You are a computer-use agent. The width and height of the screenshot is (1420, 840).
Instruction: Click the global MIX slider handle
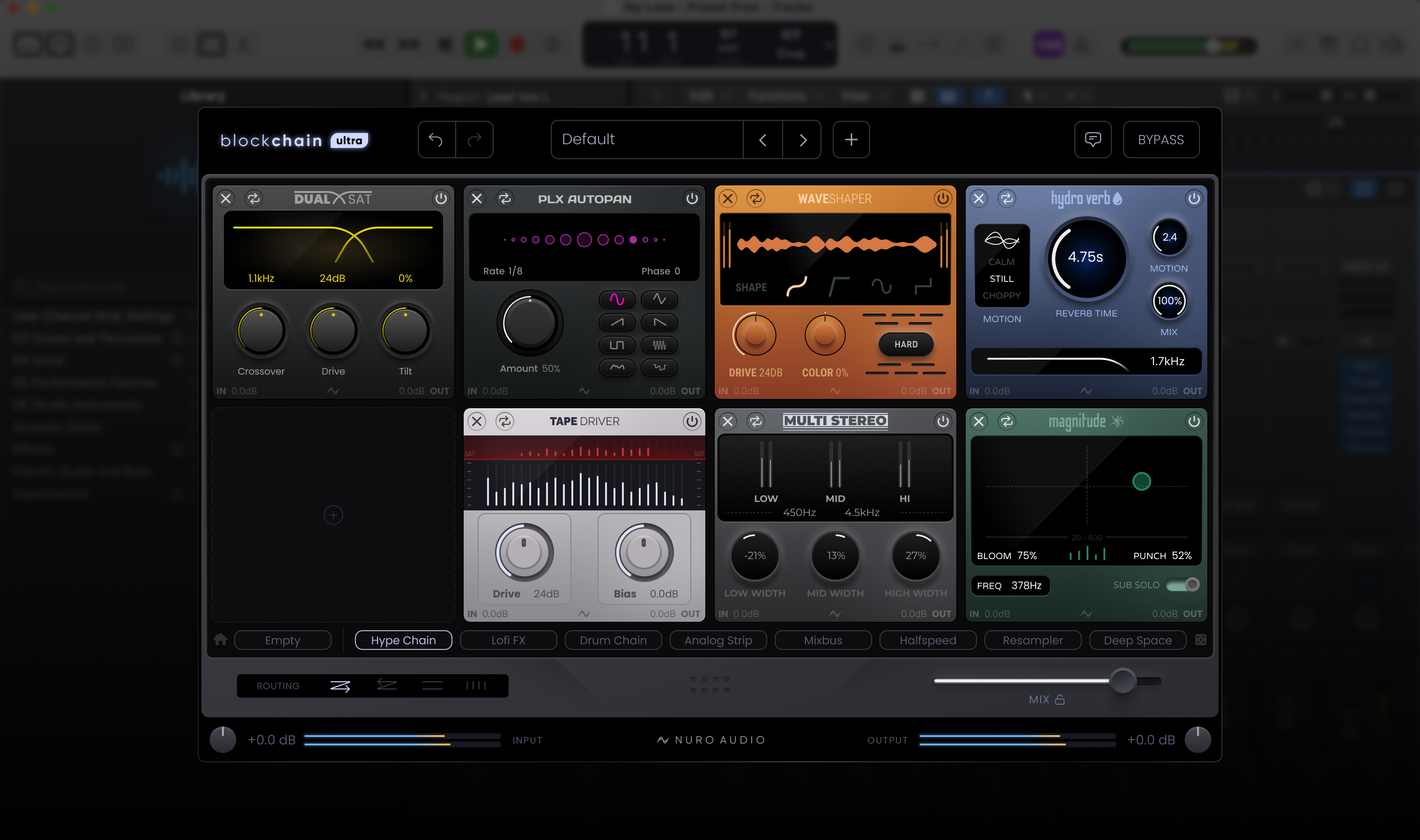(x=1122, y=681)
